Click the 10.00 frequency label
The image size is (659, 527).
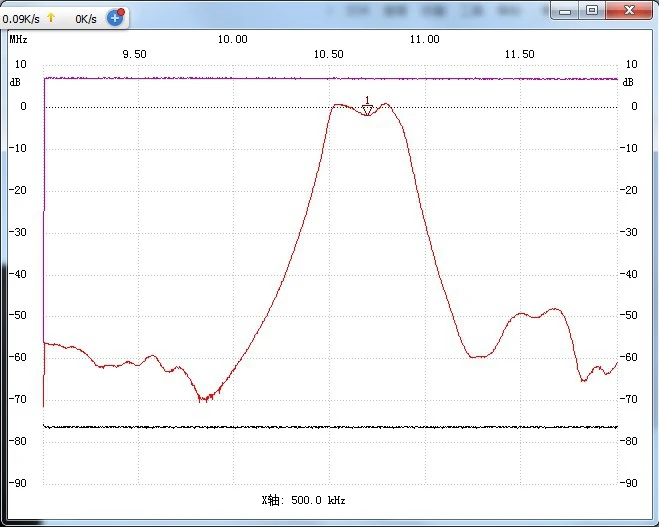click(232, 40)
